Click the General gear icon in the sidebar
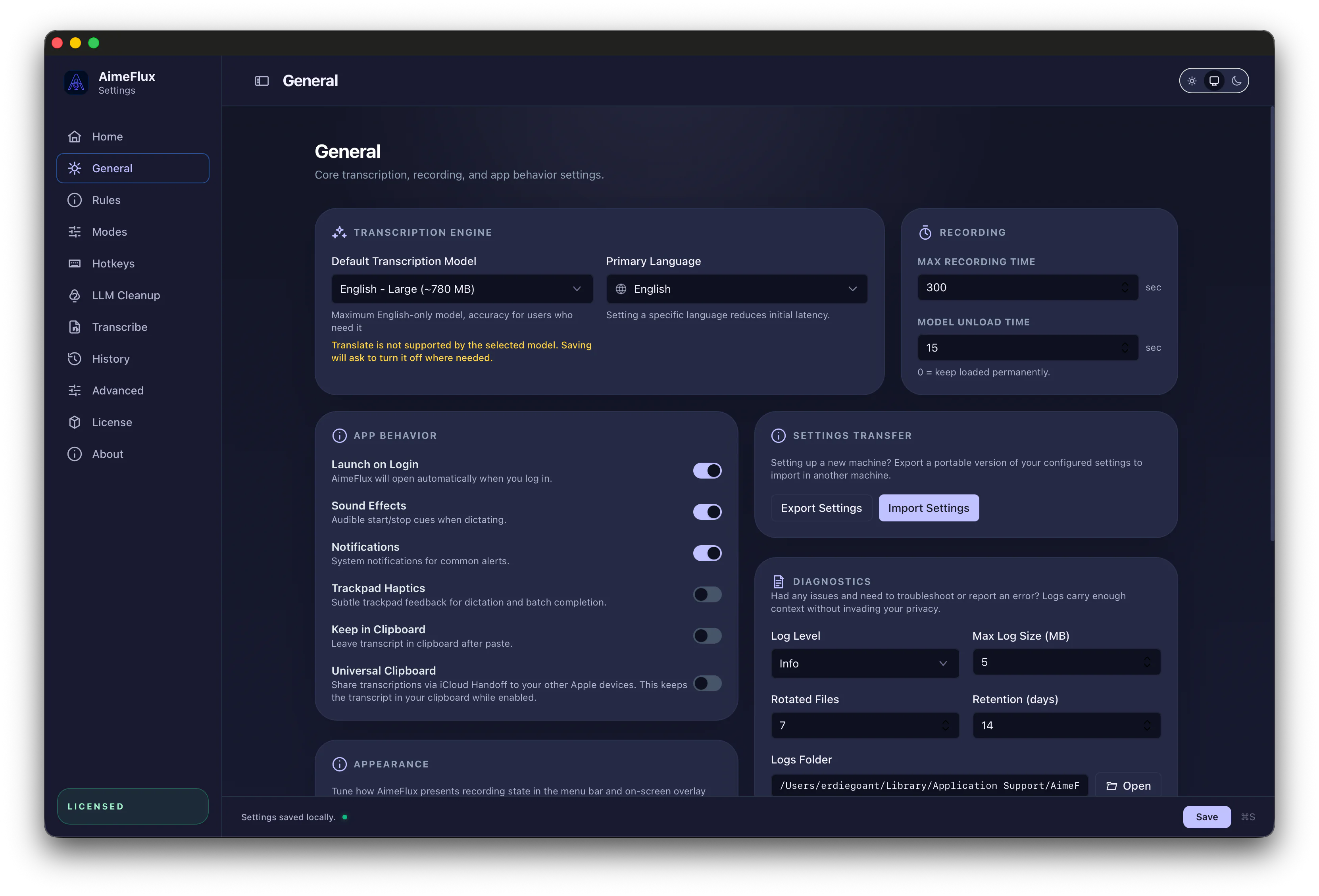Viewport: 1319px width, 896px height. tap(74, 169)
